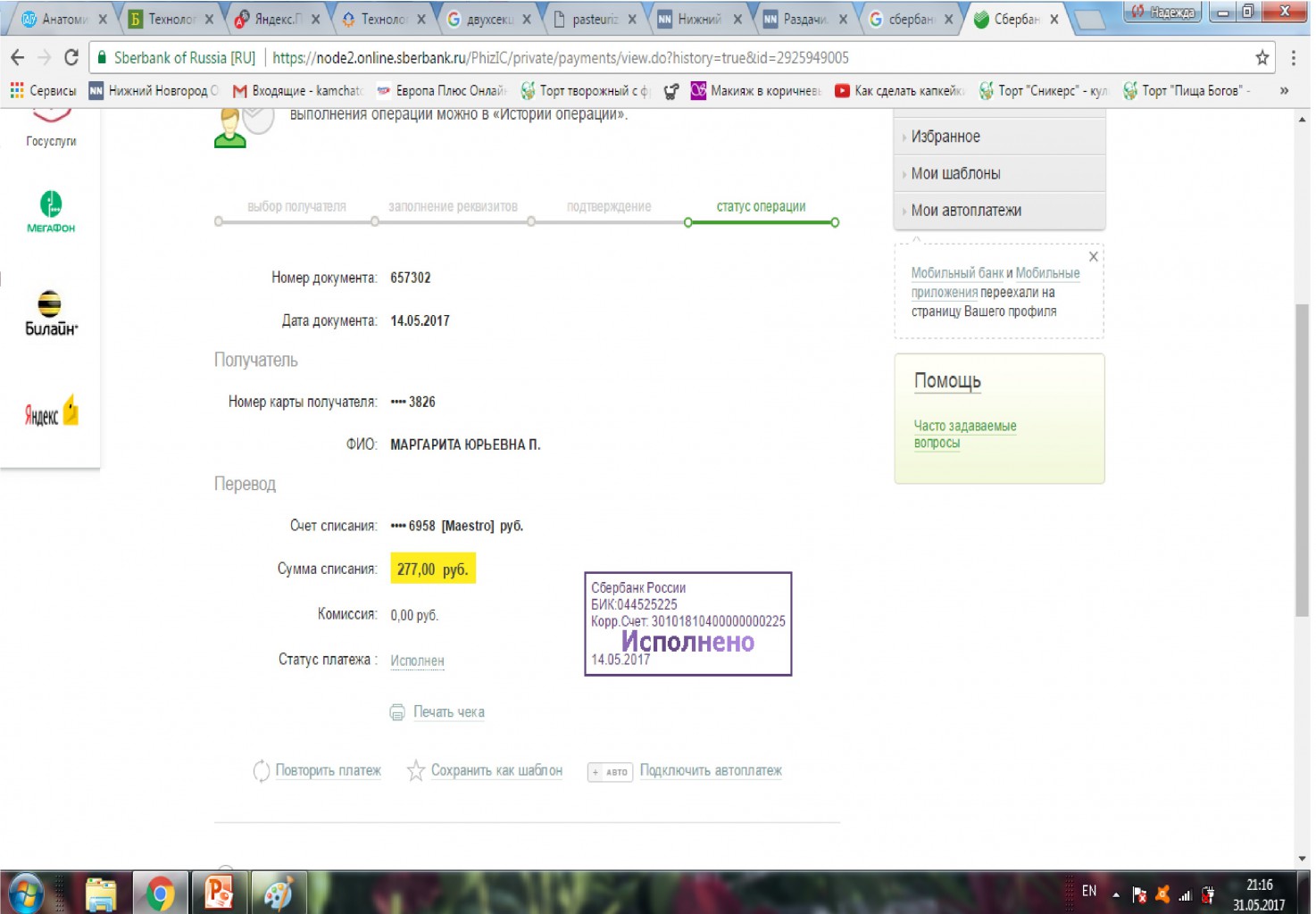Open the Мобильный банк link
The height and width of the screenshot is (914, 1316).
pos(957,273)
